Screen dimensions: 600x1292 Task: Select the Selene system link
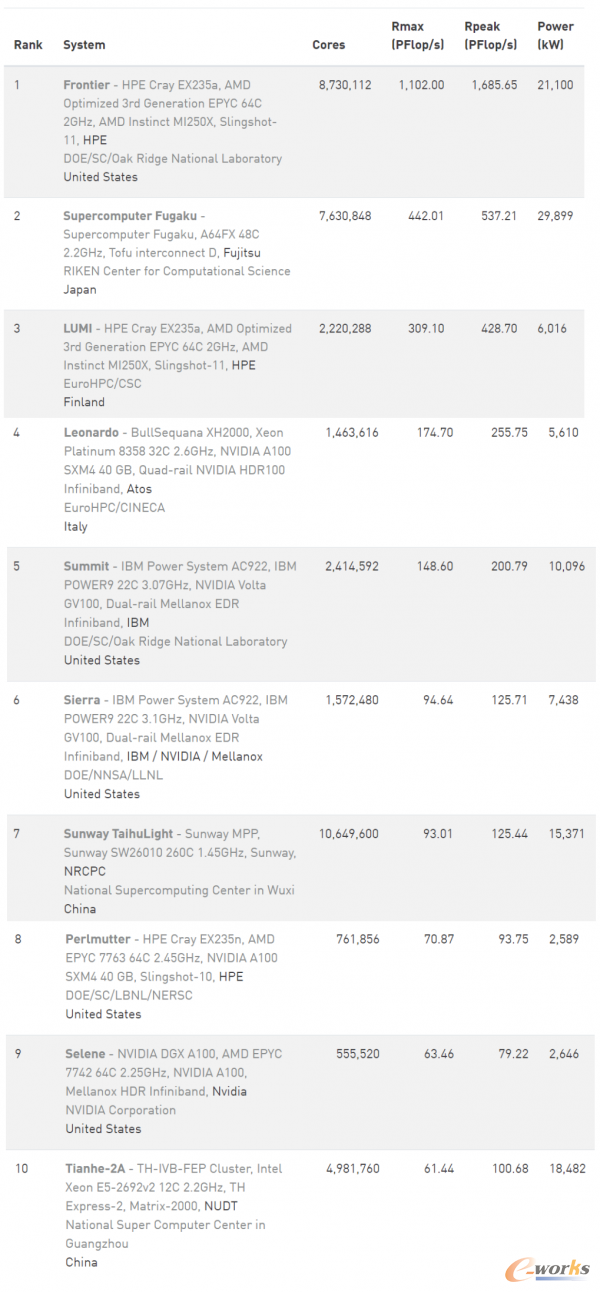click(85, 1054)
